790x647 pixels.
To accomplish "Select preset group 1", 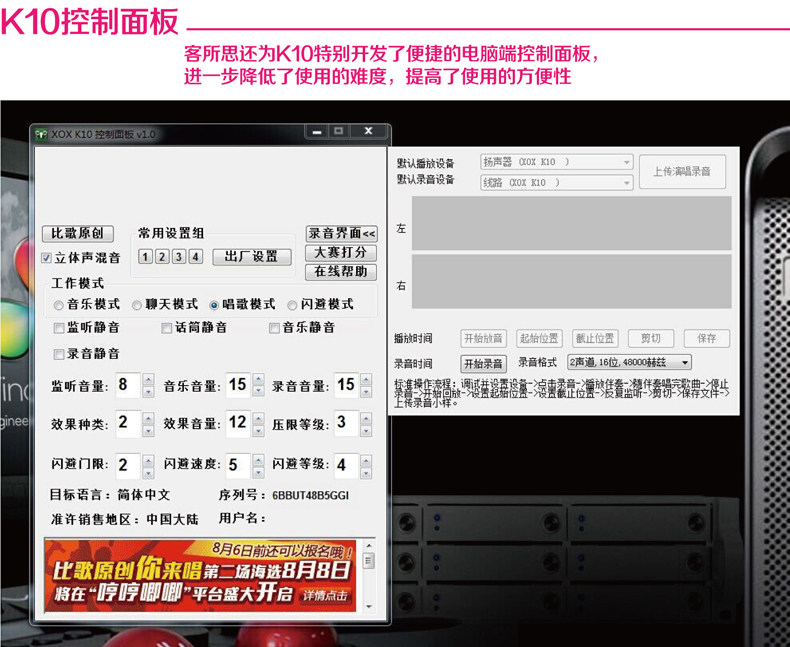I will (145, 257).
